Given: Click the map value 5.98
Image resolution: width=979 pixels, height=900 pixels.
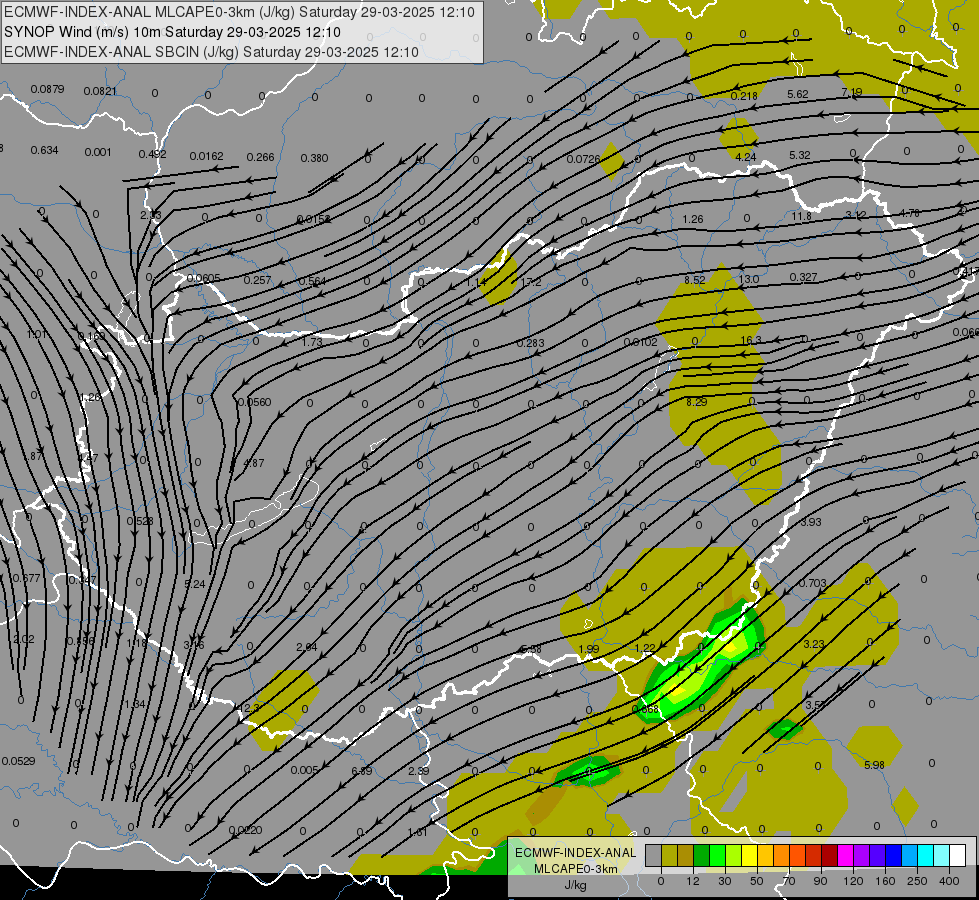Looking at the screenshot, I should click(874, 764).
